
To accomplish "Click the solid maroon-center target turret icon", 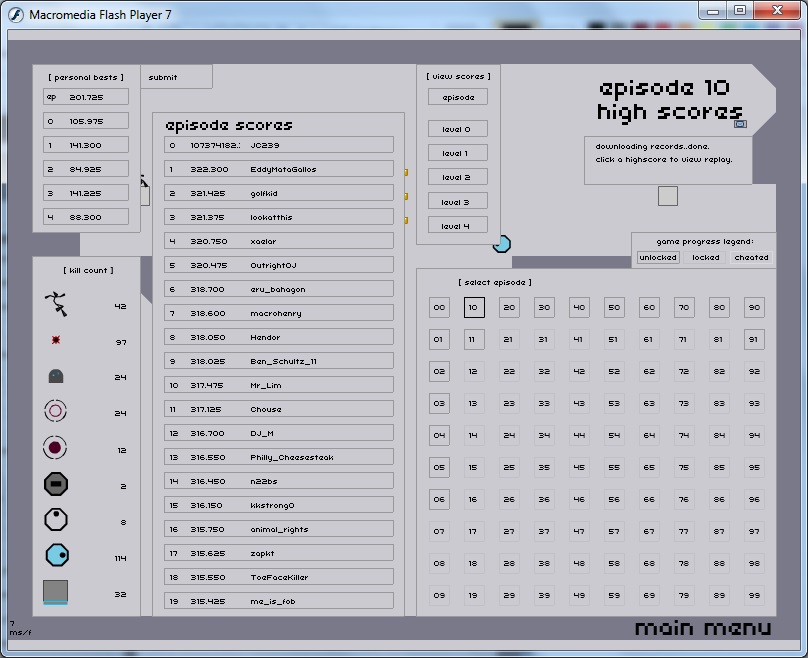I will pyautogui.click(x=56, y=448).
